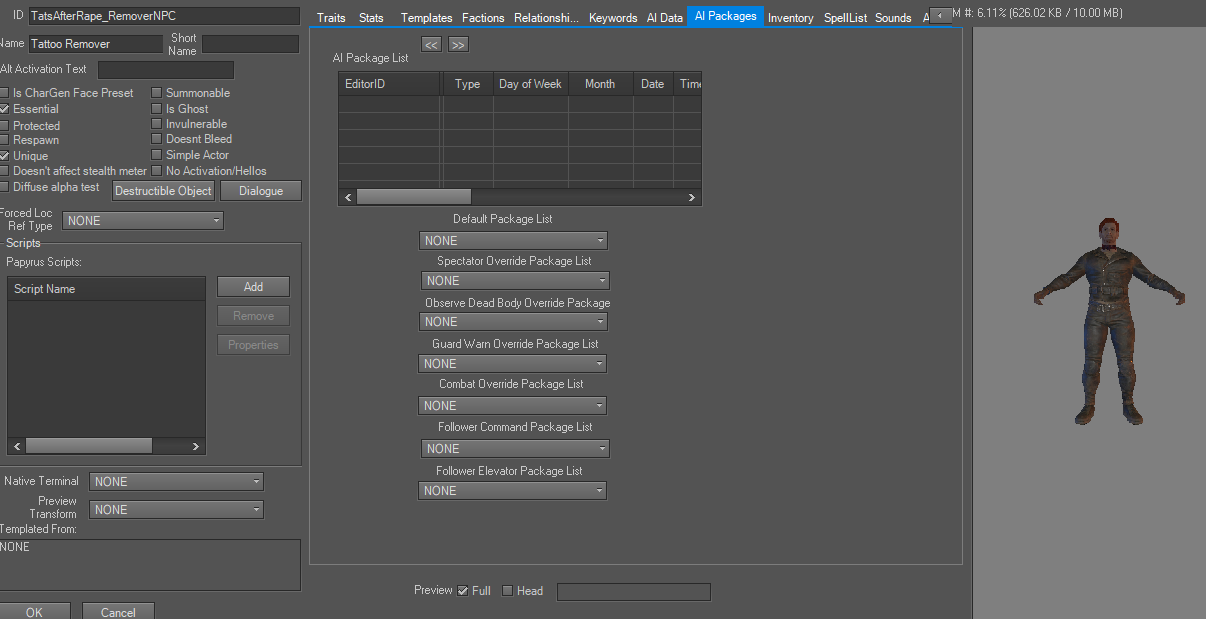This screenshot has width=1206, height=619.
Task: Open the Preview Transform dropdown
Action: 177,510
